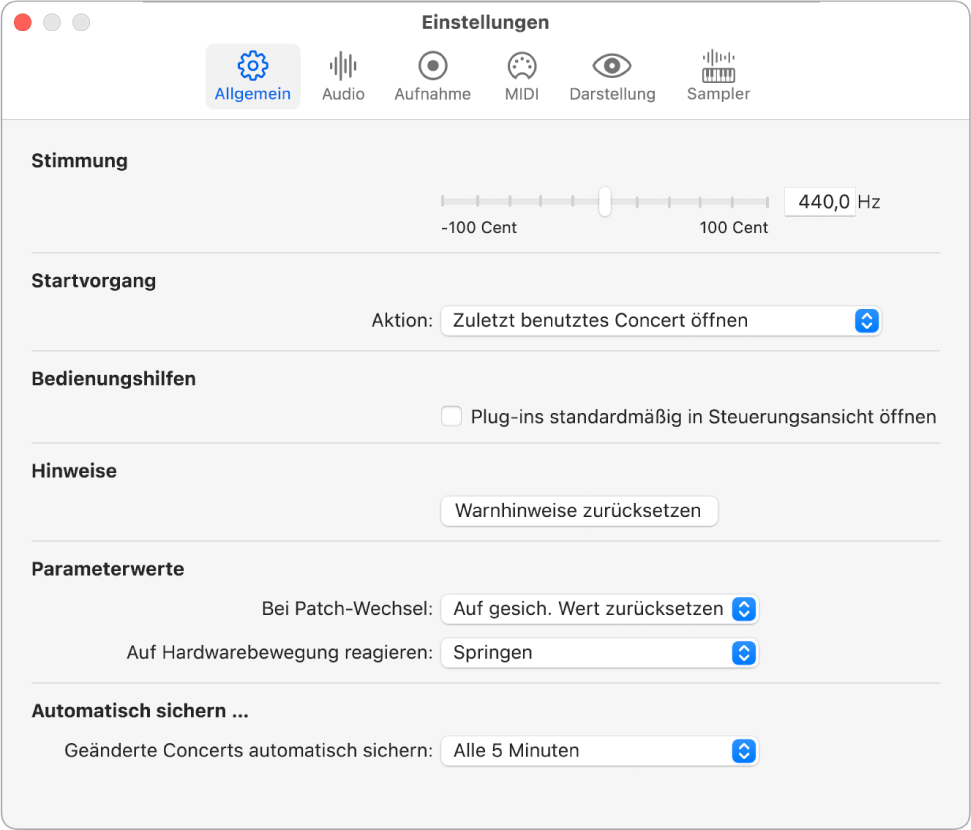This screenshot has height=830, width=971.
Task: Click the 100 Cent end of slider track
Action: (x=766, y=202)
